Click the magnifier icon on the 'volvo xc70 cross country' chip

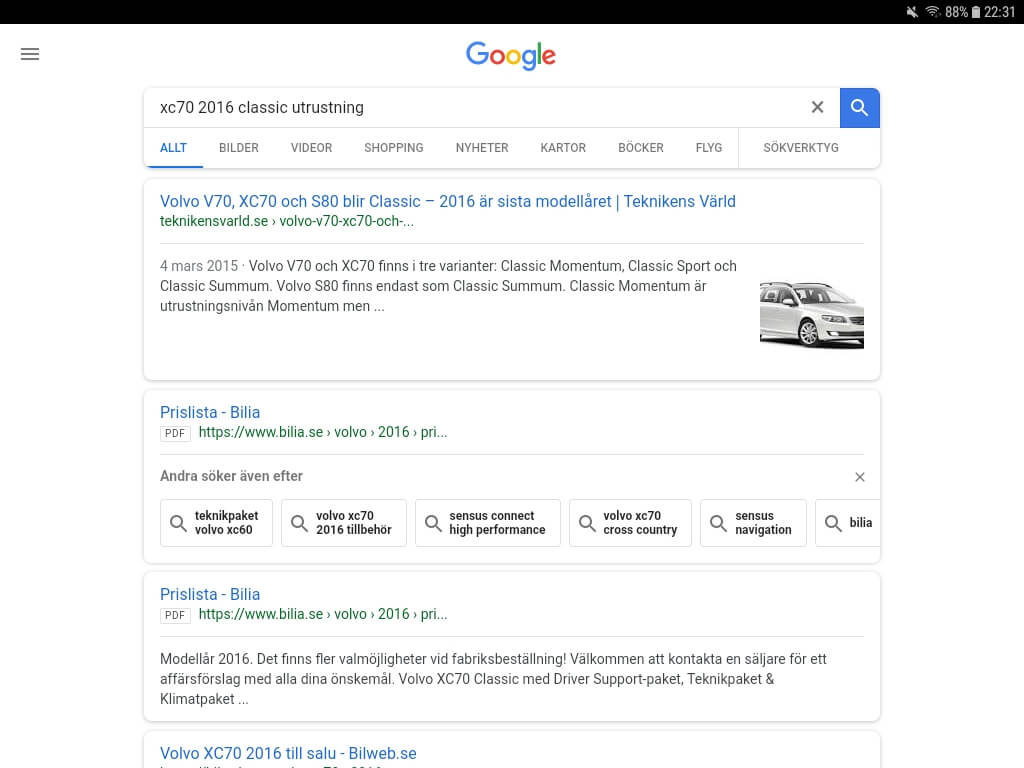(588, 523)
